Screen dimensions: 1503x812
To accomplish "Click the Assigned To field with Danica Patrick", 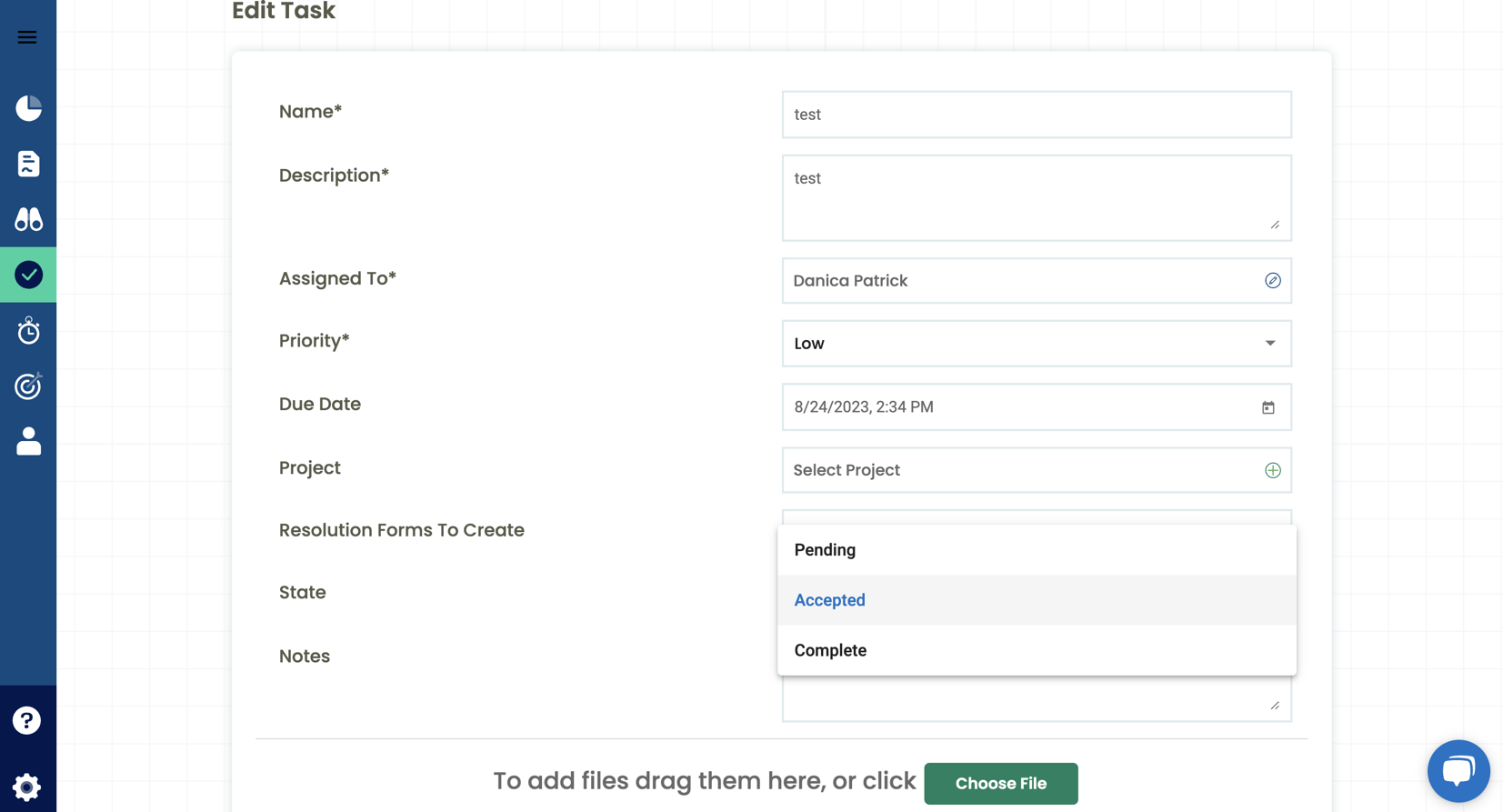I will [x=1037, y=281].
